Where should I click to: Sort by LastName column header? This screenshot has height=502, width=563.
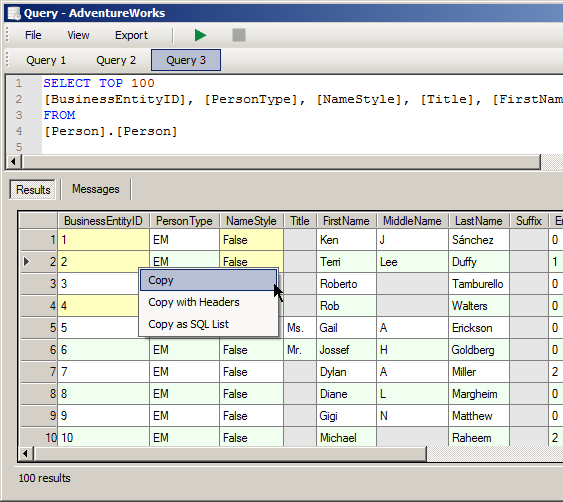click(479, 221)
